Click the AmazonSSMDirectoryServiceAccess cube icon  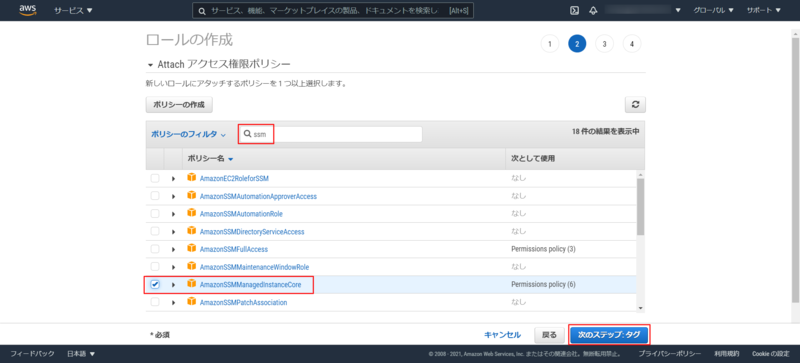[x=192, y=231]
